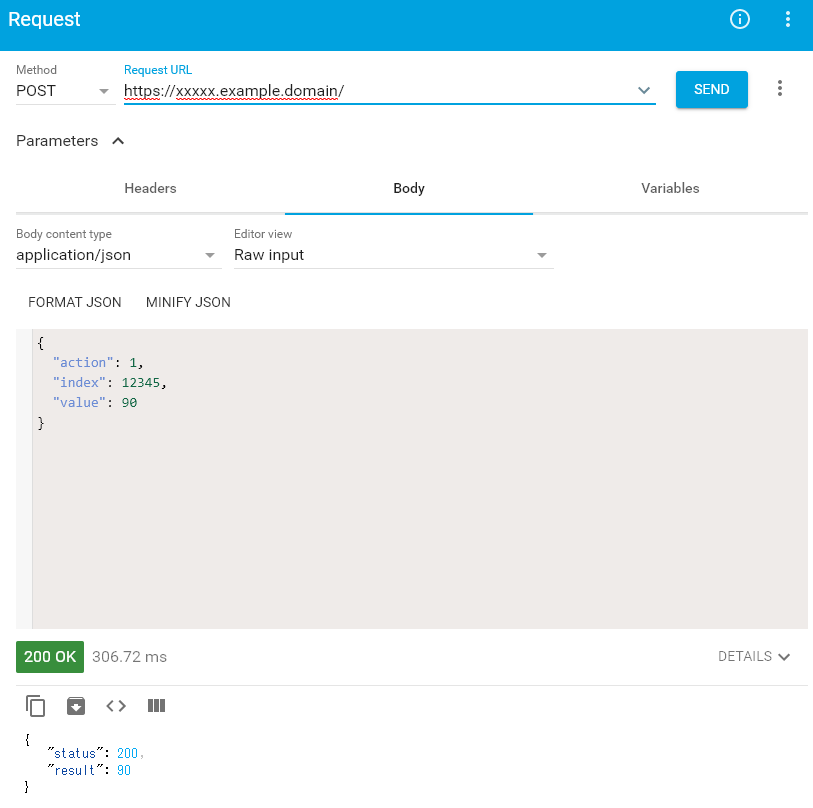
Task: Send the request
Action: click(711, 89)
